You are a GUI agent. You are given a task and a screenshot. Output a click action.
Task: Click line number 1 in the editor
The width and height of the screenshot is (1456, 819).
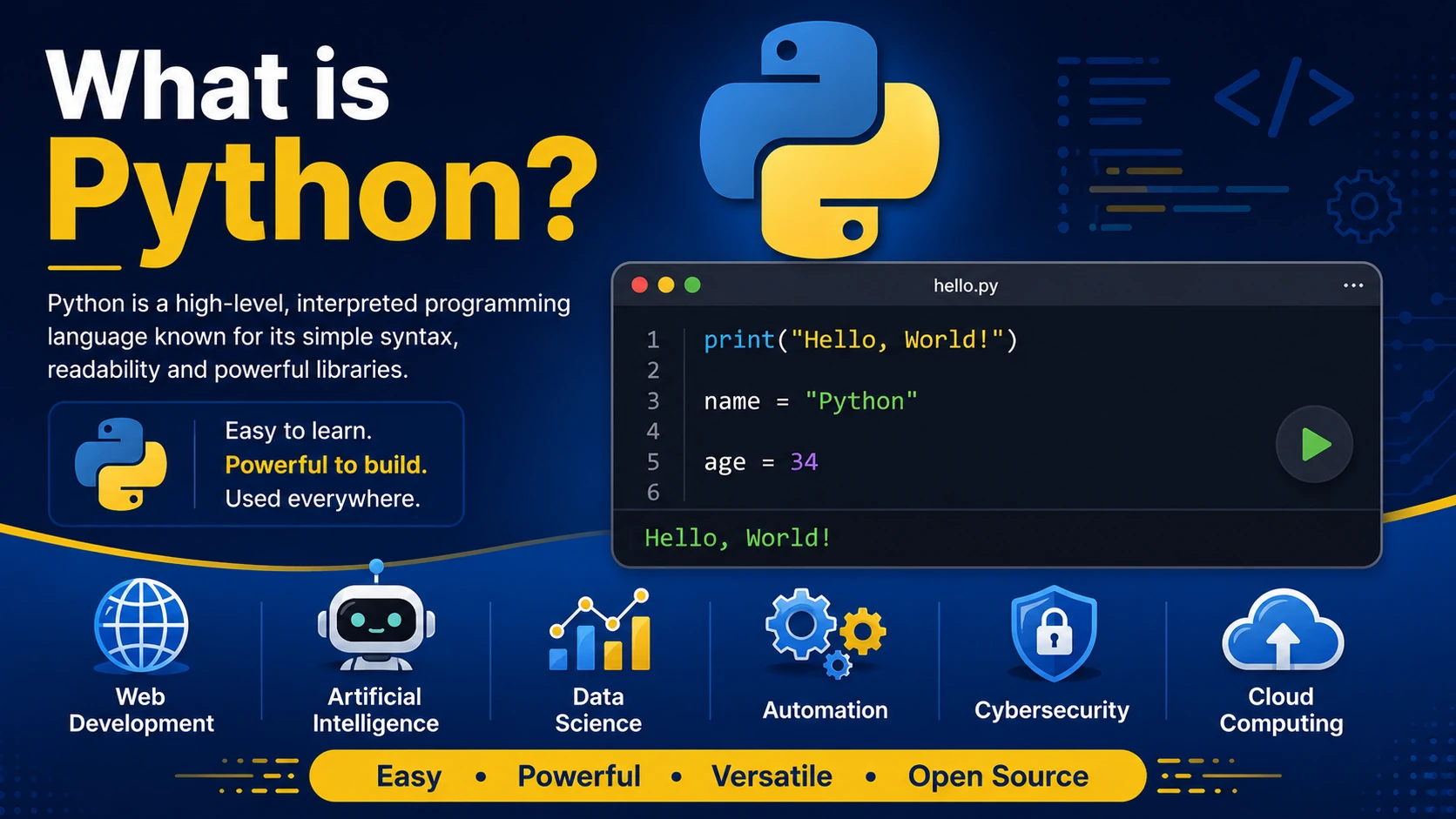(653, 339)
